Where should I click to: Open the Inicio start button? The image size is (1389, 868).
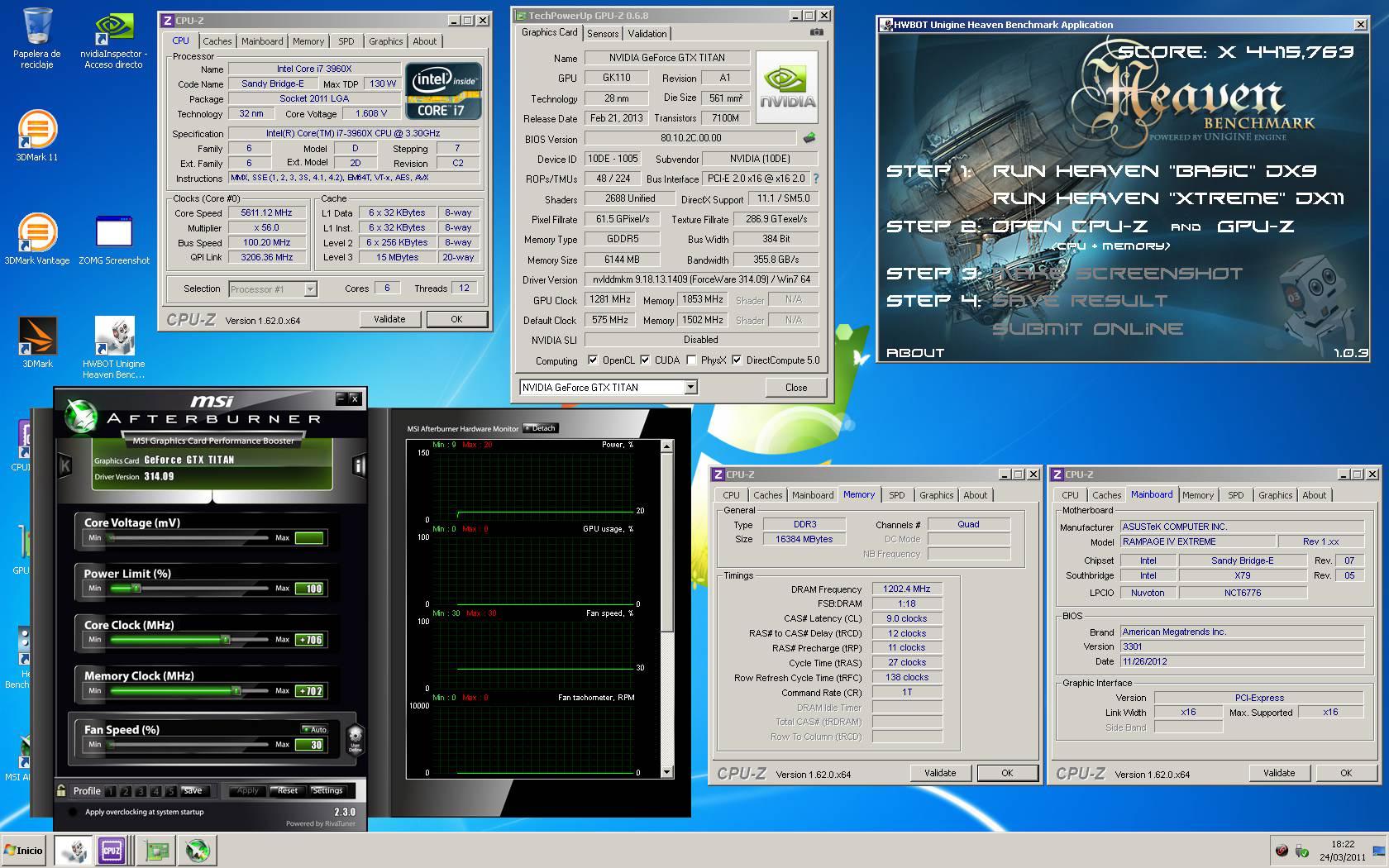tap(25, 851)
